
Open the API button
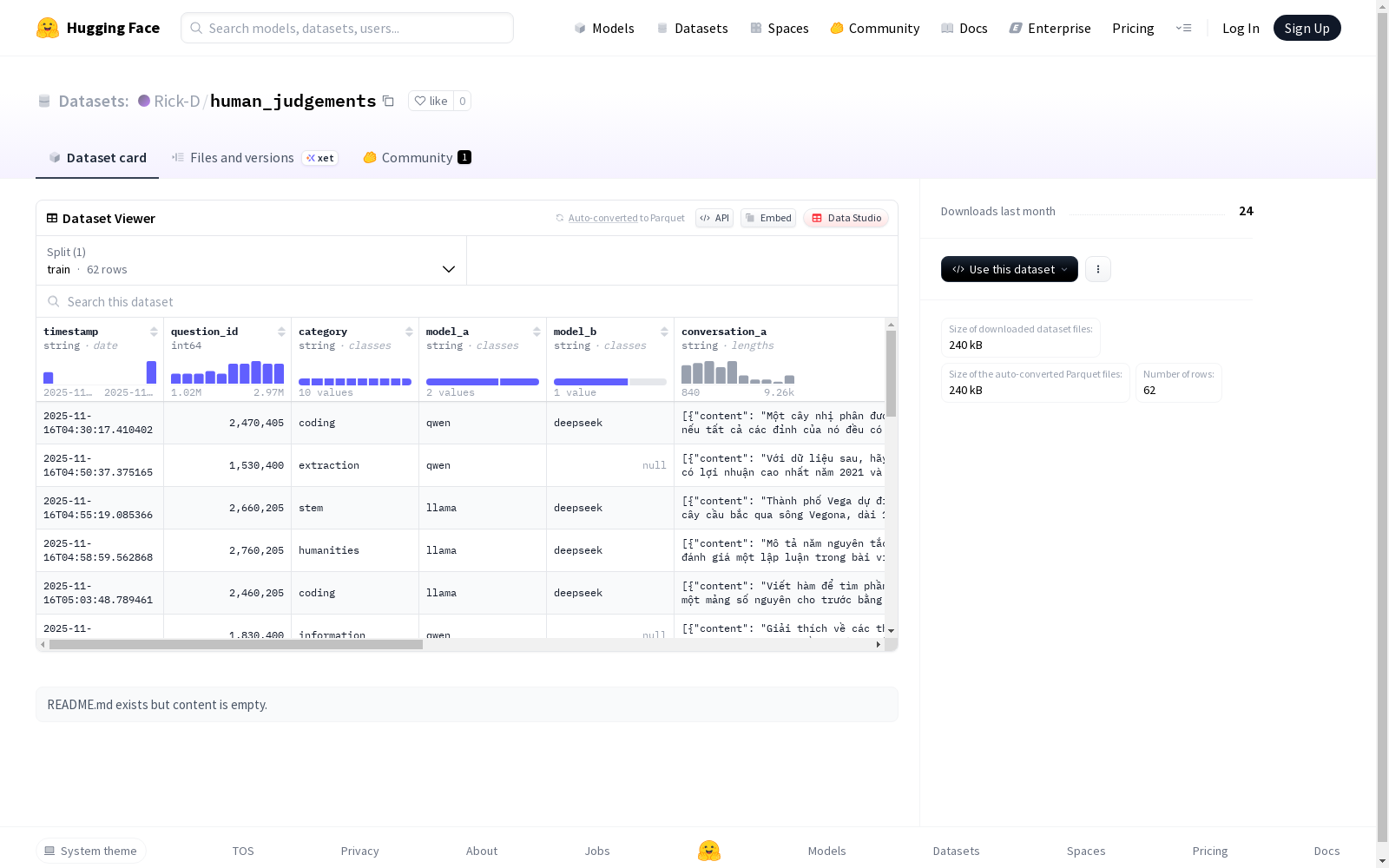click(714, 218)
